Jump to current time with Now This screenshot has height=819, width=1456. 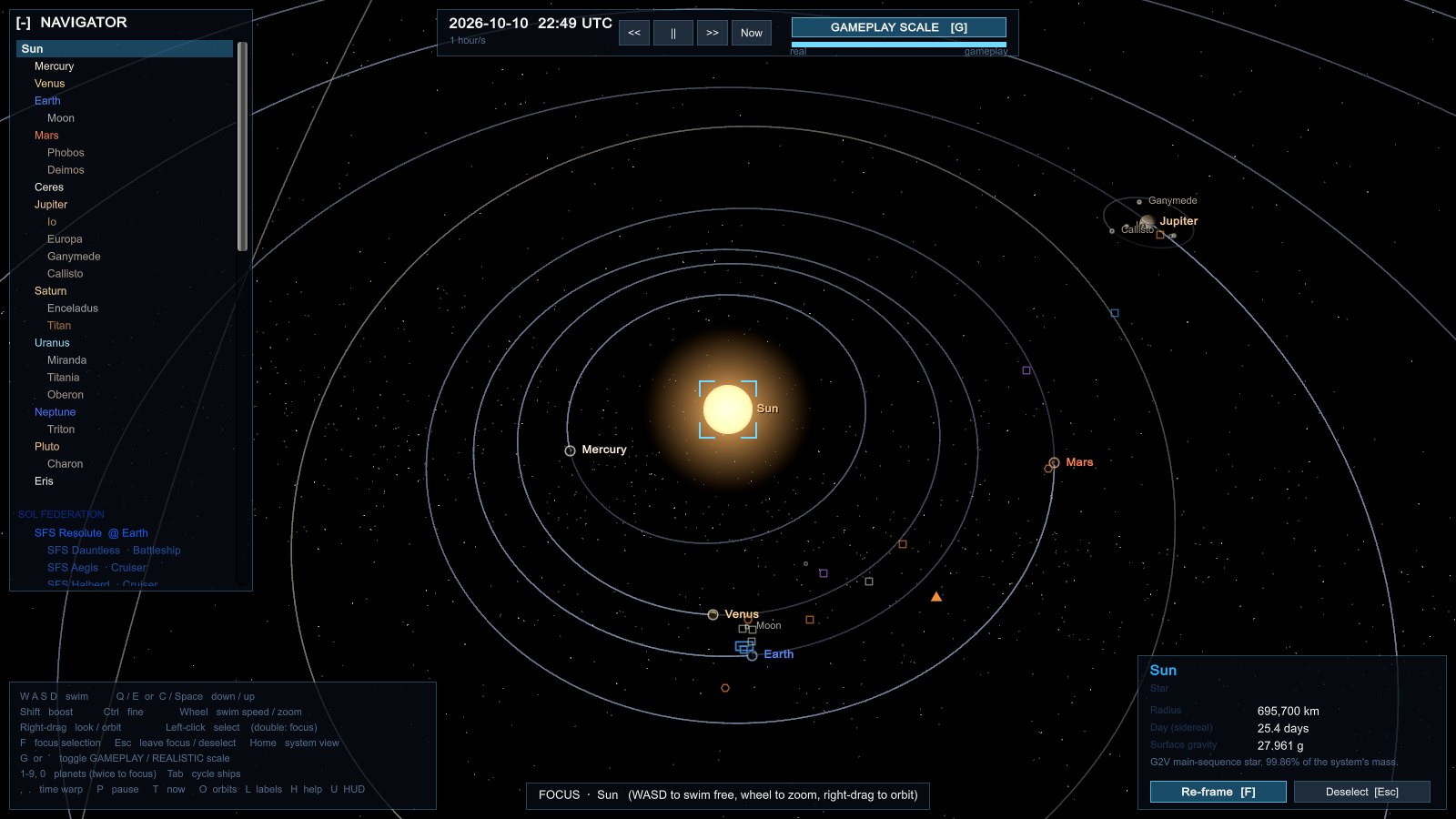click(x=752, y=33)
